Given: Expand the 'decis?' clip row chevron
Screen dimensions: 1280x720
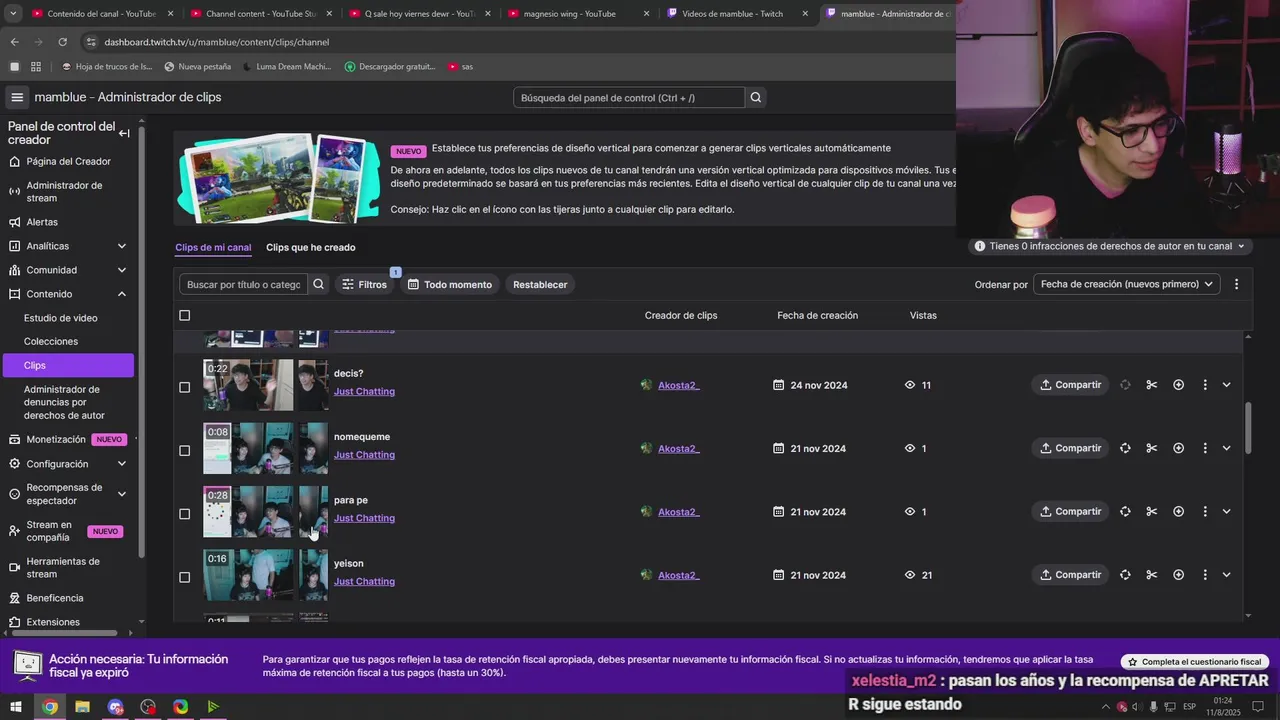Looking at the screenshot, I should [x=1226, y=385].
